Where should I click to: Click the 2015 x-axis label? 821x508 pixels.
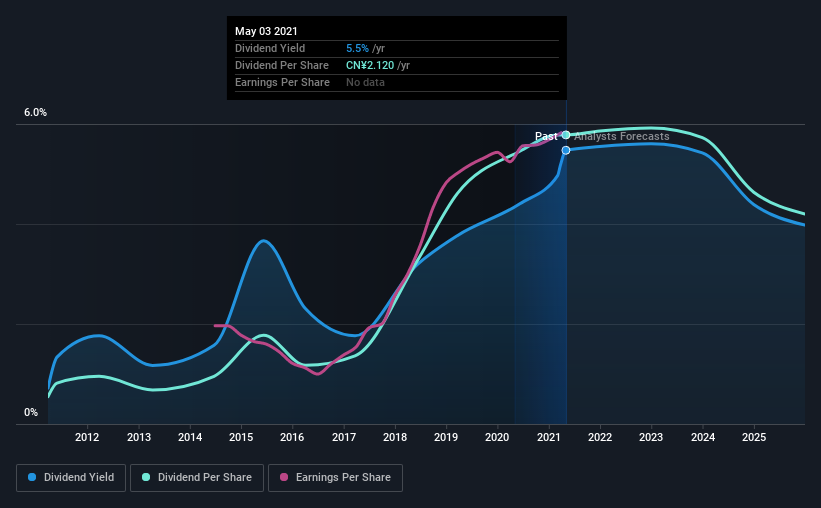tap(241, 437)
